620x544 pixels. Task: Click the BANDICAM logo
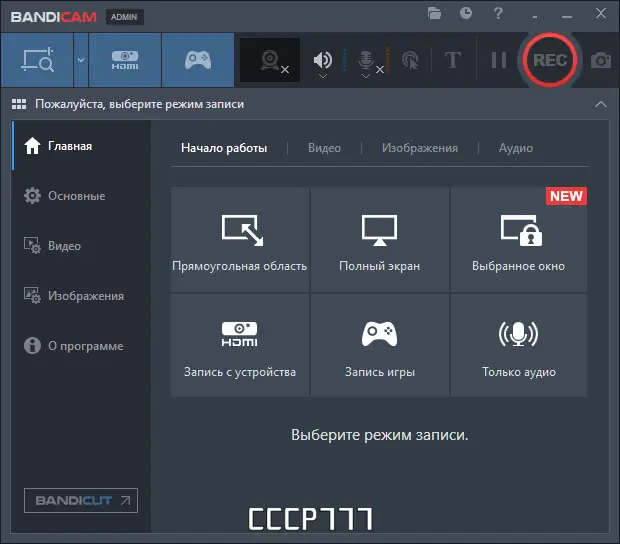click(x=54, y=17)
